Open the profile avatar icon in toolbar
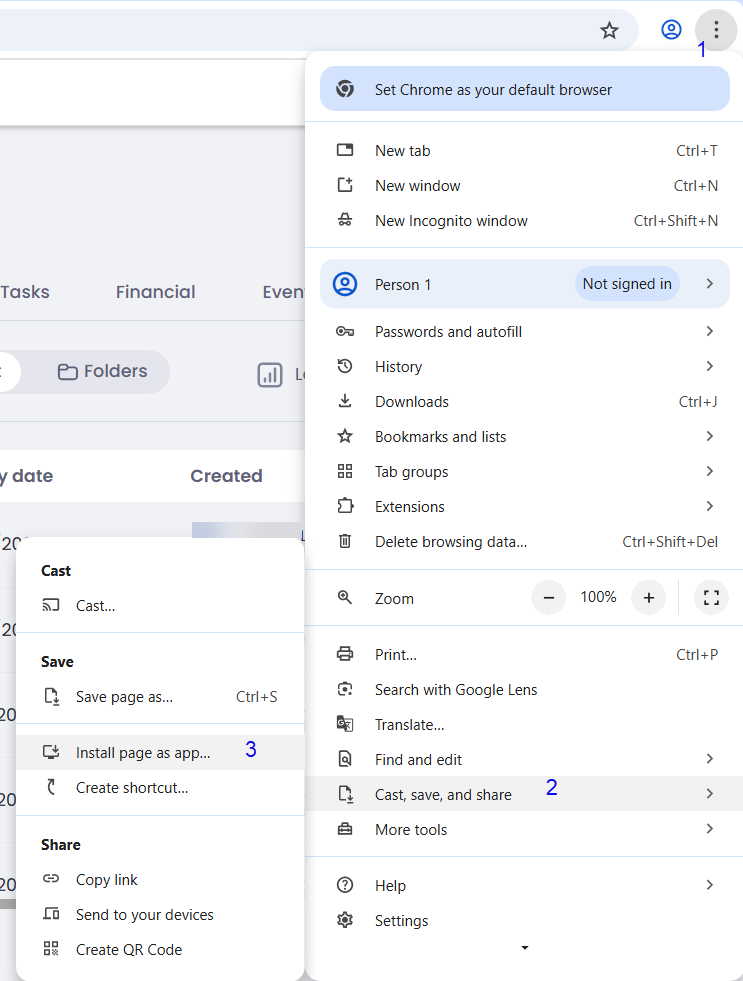The height and width of the screenshot is (981, 743). click(671, 30)
